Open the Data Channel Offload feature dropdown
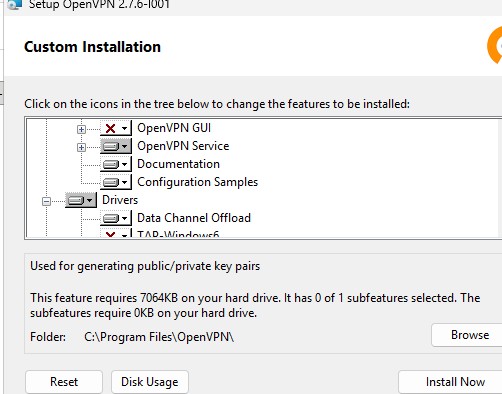The height and width of the screenshot is (394, 502). 116,218
